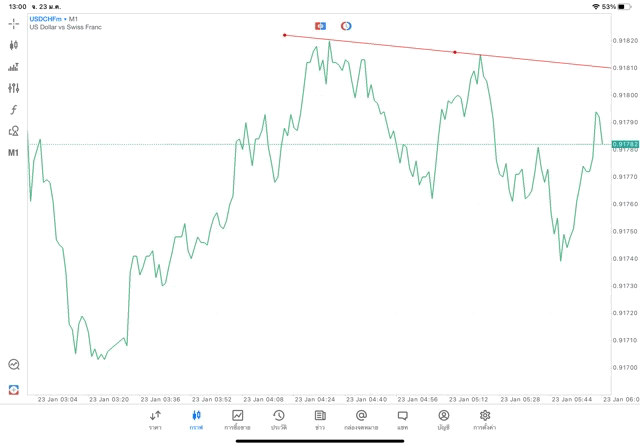The height and width of the screenshot is (447, 640).
Task: Open การตั้งค่า settings gear tab
Action: (485, 419)
